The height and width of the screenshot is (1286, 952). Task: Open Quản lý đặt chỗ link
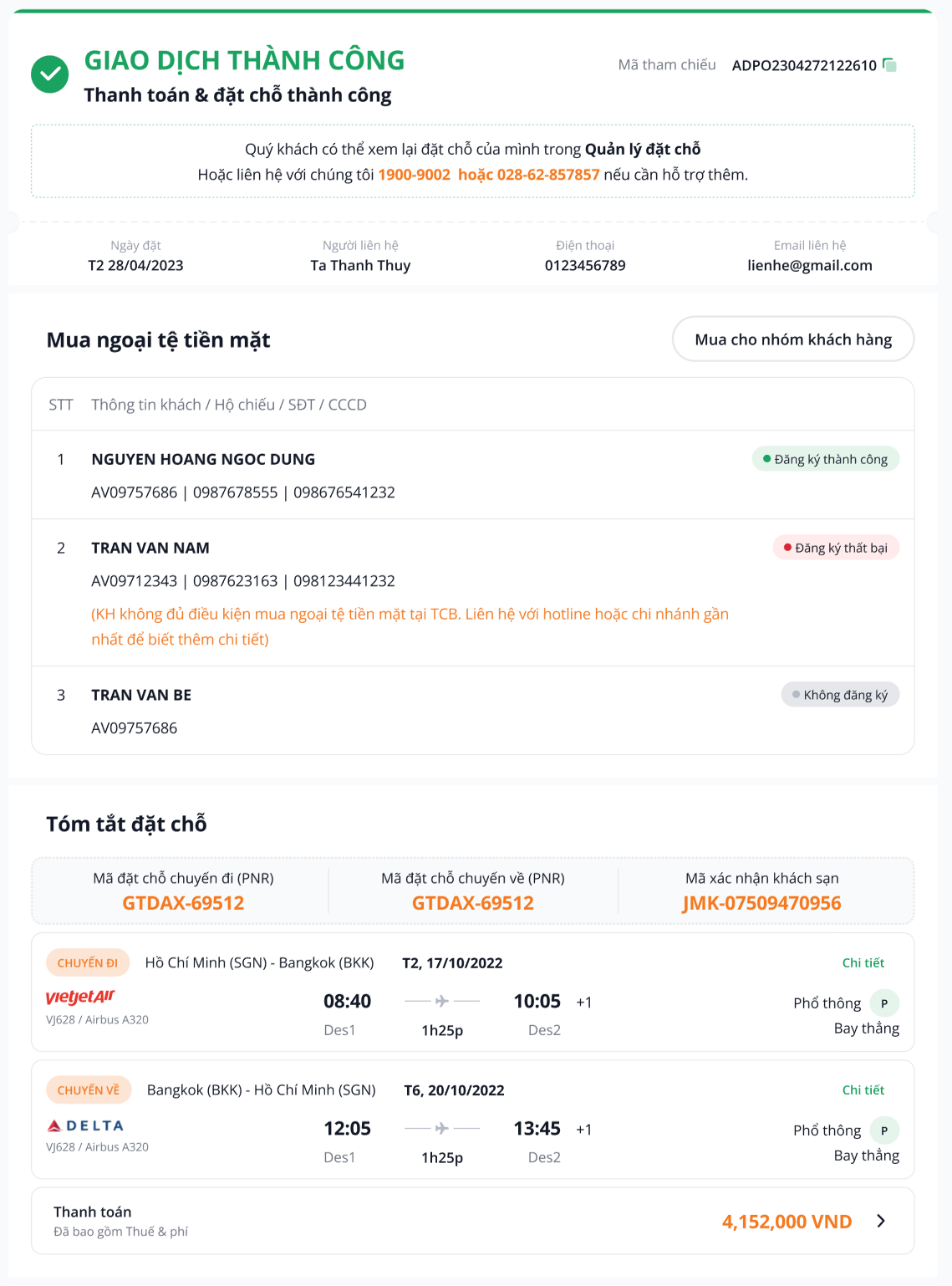click(643, 150)
